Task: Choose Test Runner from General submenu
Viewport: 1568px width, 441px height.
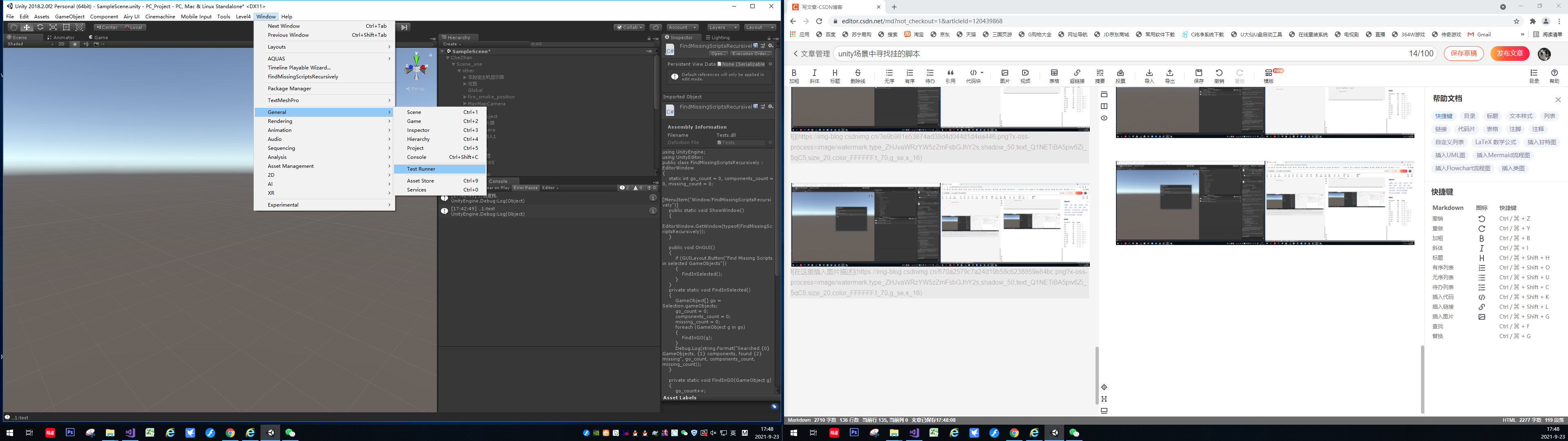Action: pyautogui.click(x=440, y=169)
